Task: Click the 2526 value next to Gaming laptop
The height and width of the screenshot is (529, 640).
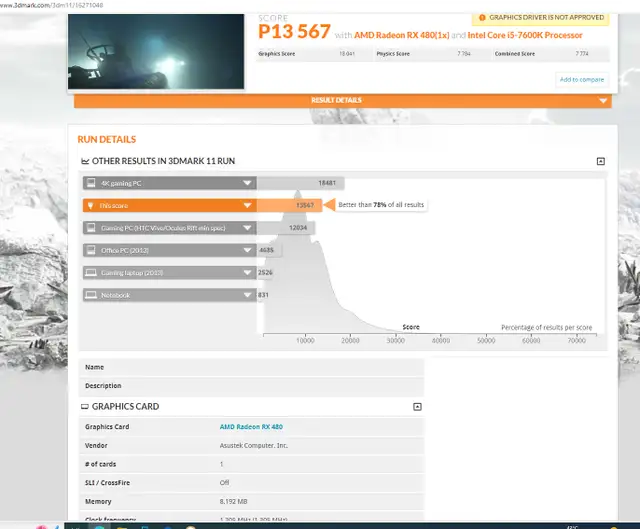Action: [x=265, y=272]
